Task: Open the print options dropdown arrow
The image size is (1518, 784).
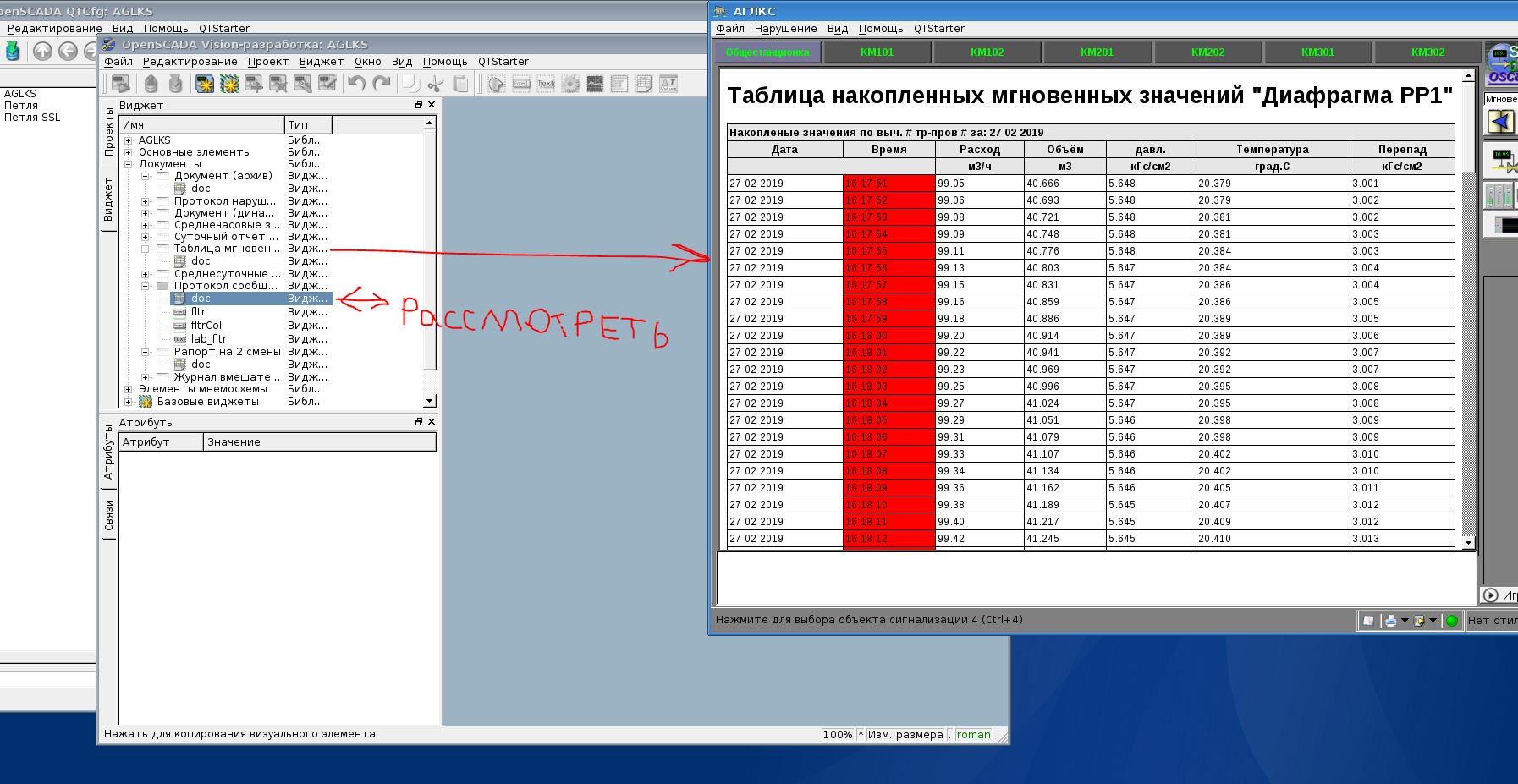Action: [1405, 621]
